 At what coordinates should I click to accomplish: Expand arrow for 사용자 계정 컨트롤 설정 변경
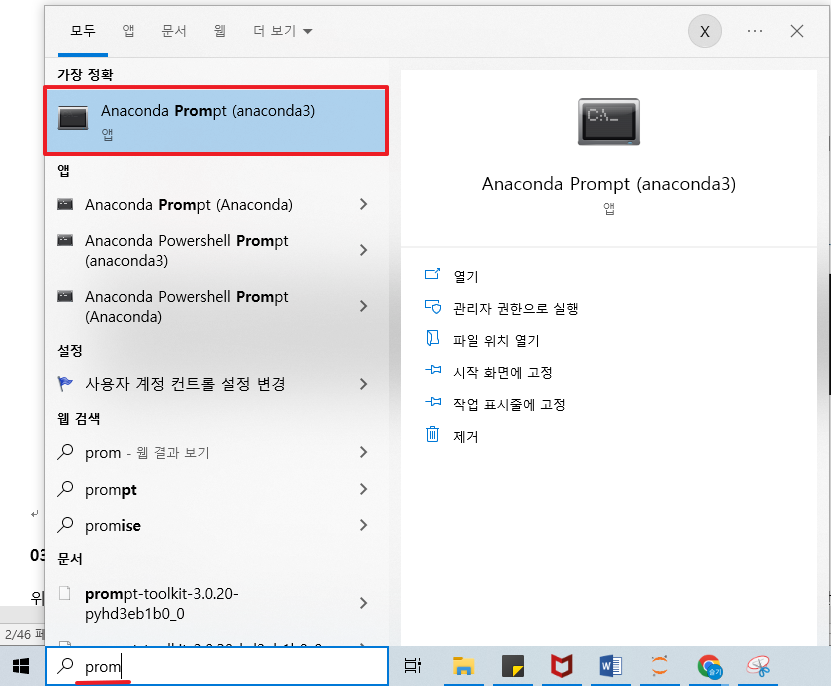364,384
